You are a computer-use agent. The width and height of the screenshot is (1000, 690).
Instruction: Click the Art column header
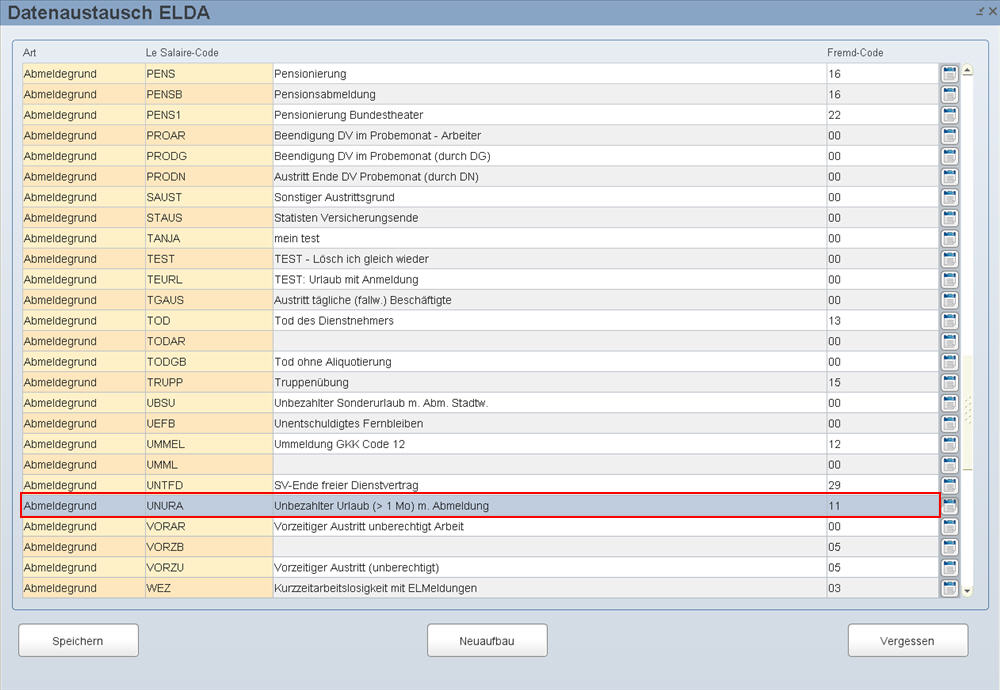[29, 52]
